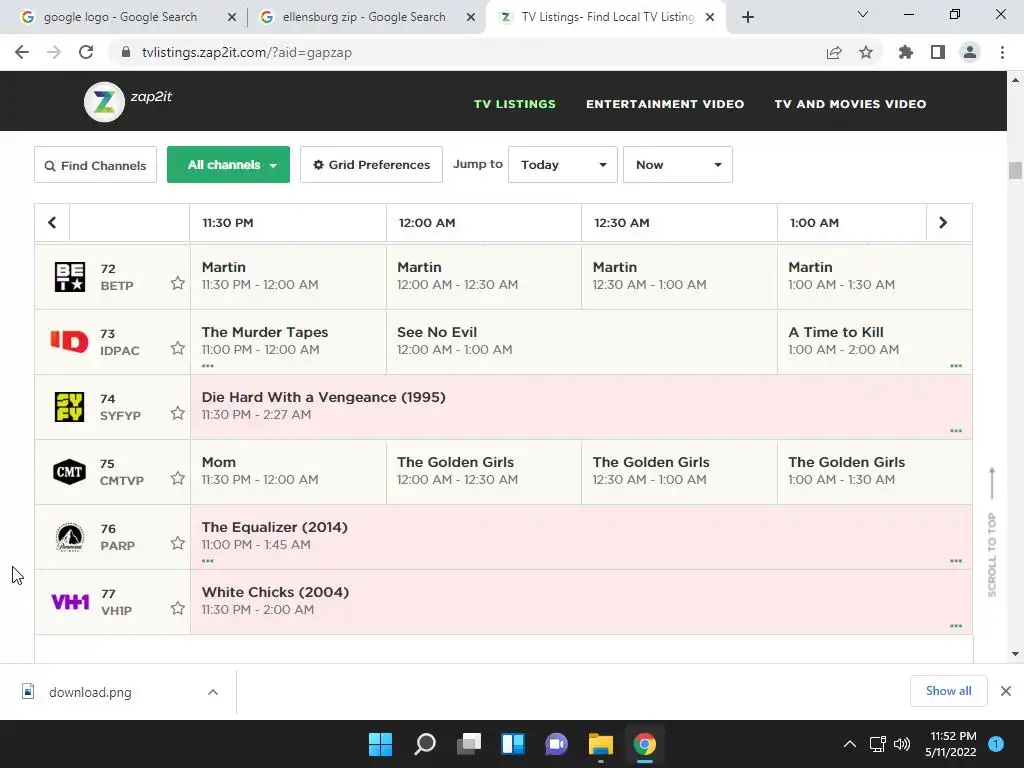Favorite channel 74 SYFYP with star
Screen dimensions: 1024x768
point(178,413)
